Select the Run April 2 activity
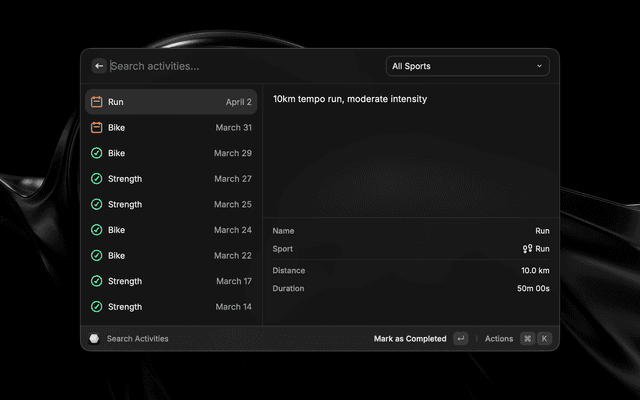Viewport: 640px width, 400px height. pyautogui.click(x=171, y=102)
